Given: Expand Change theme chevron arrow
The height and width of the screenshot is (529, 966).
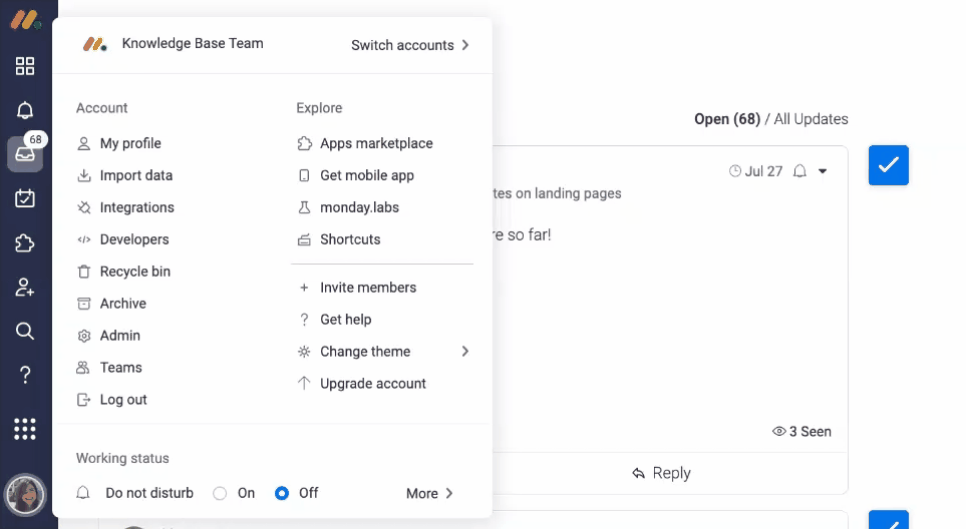Looking at the screenshot, I should pyautogui.click(x=465, y=351).
